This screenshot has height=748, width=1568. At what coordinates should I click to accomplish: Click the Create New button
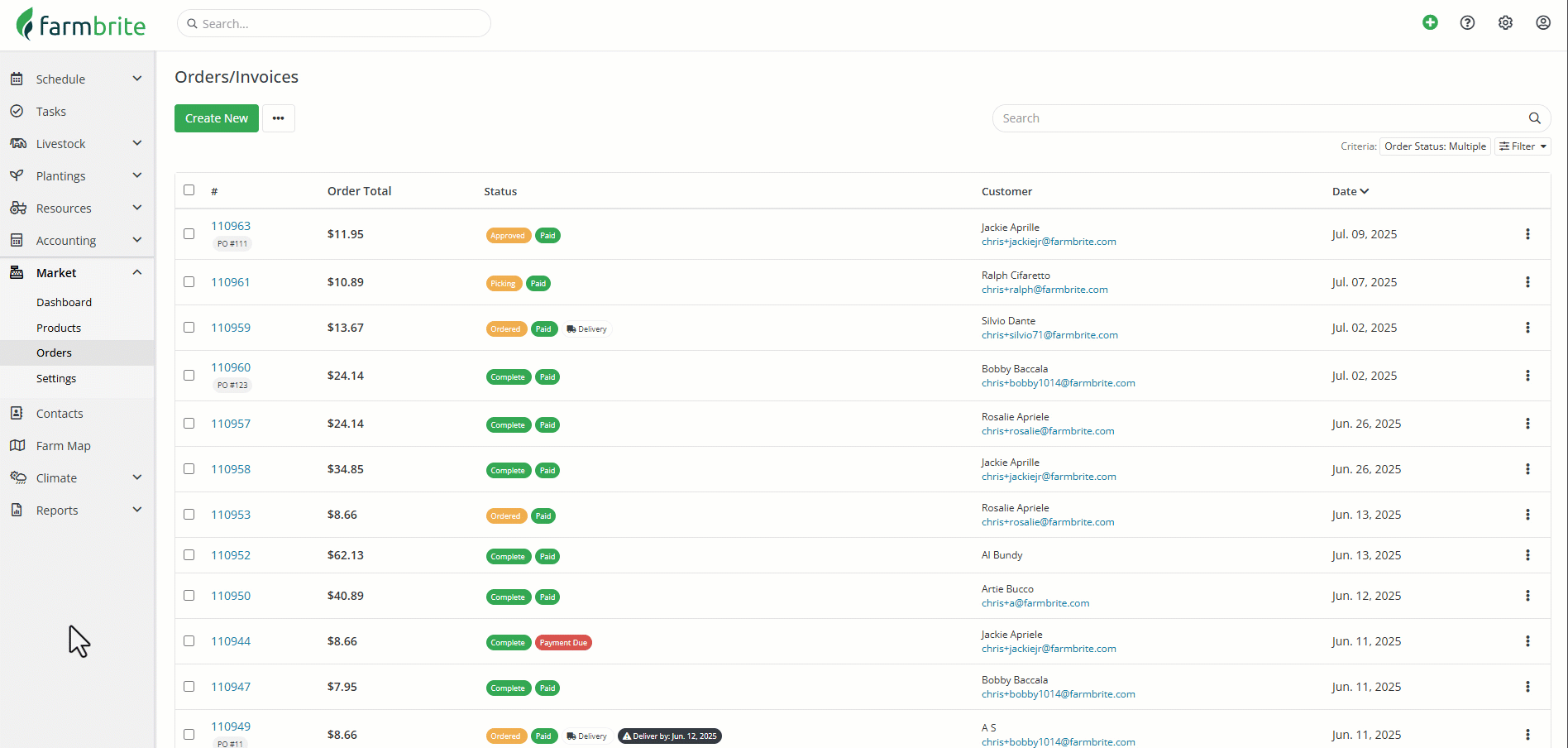(217, 118)
